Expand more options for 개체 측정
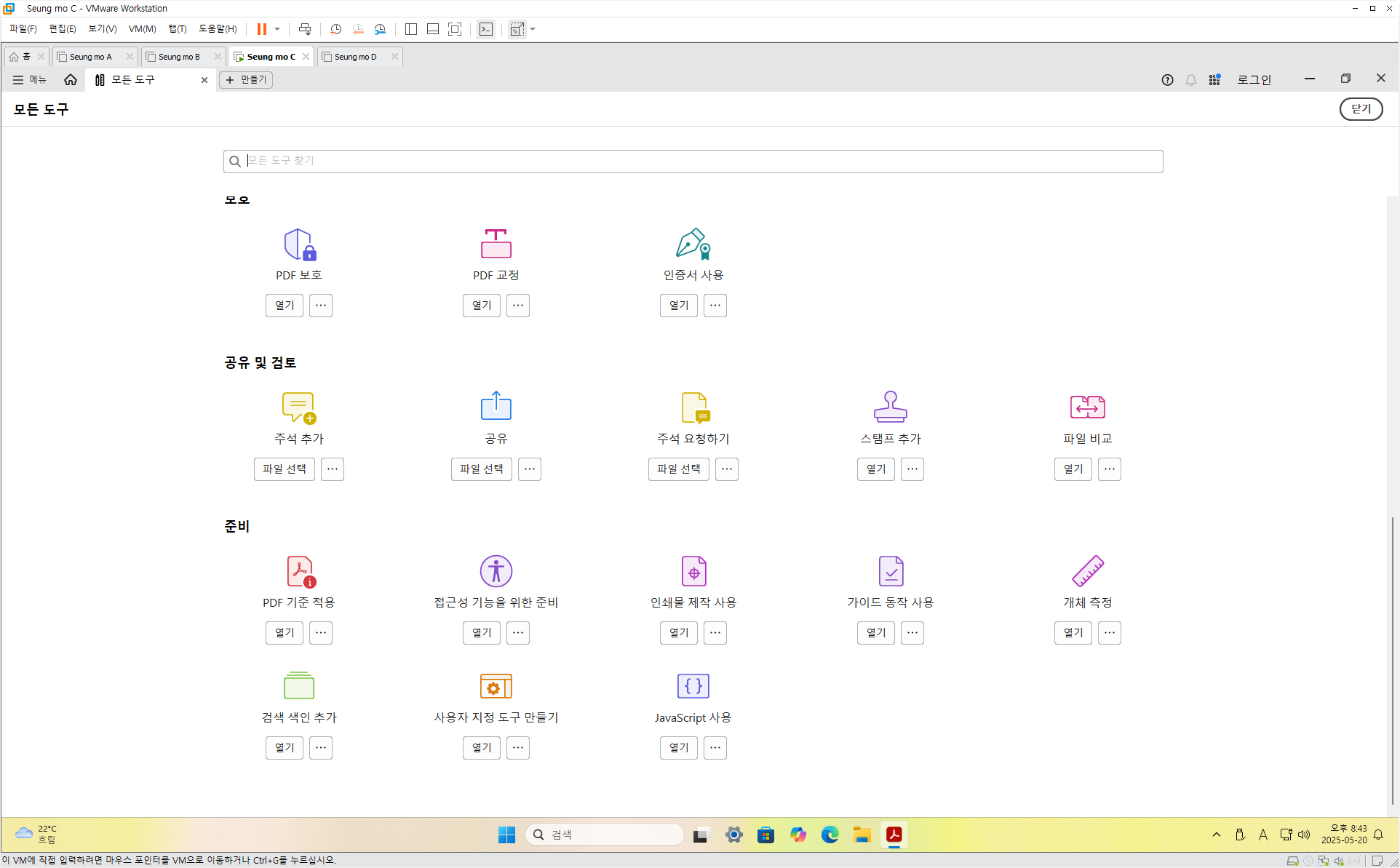The image size is (1400, 868). tap(1109, 633)
